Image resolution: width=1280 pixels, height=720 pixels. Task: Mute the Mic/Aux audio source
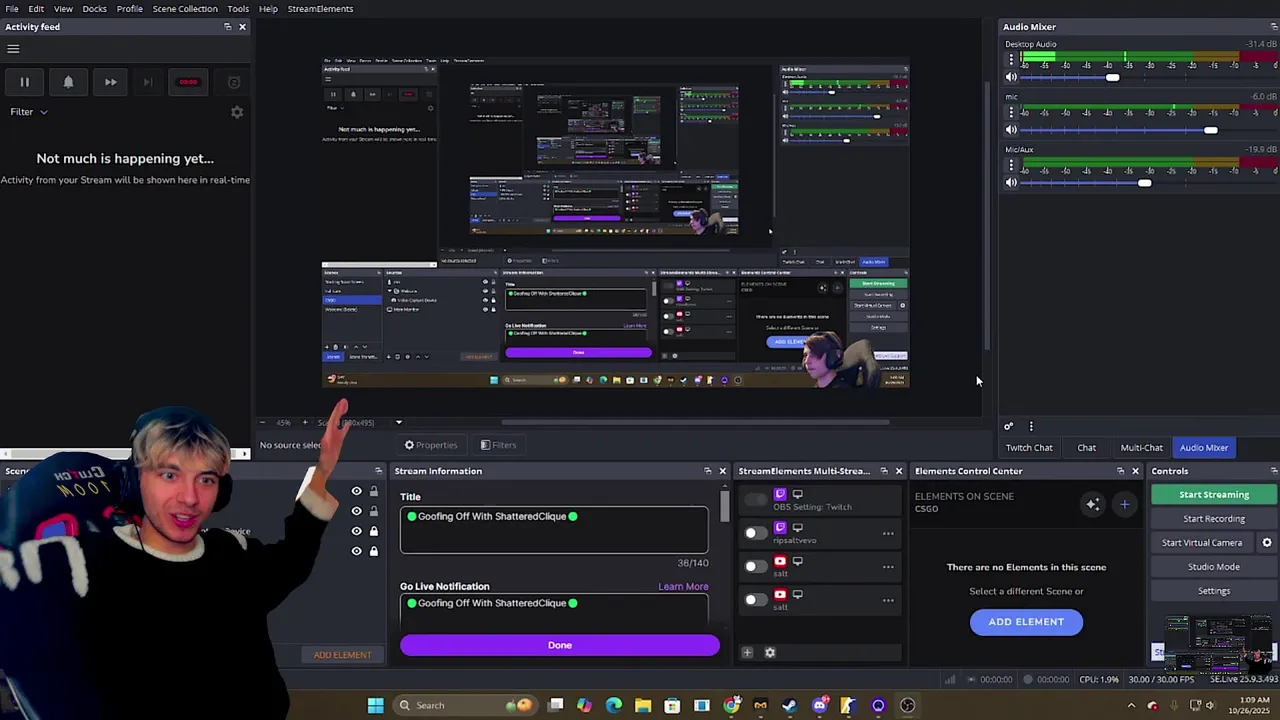(x=1011, y=182)
